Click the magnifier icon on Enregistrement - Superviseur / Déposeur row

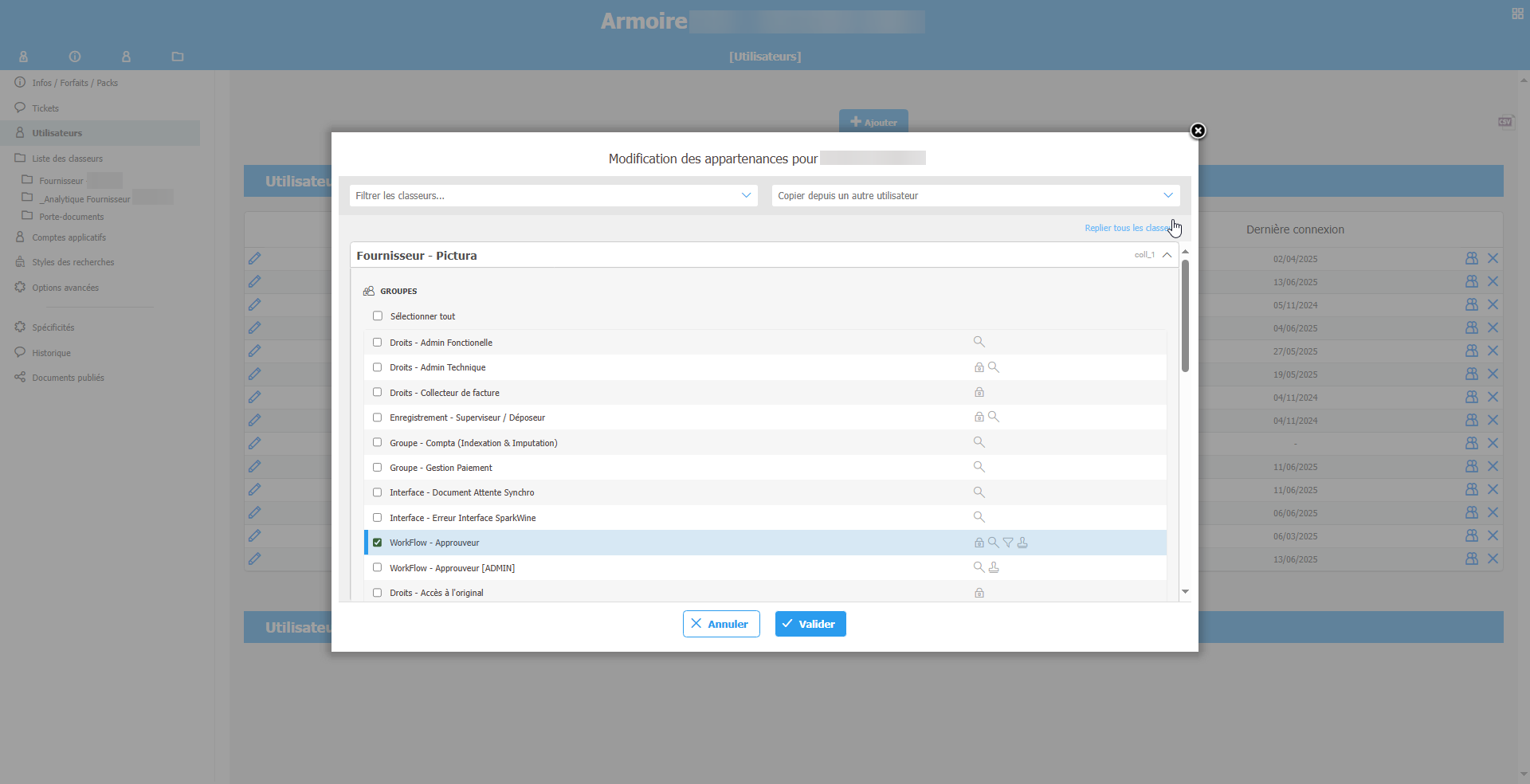point(994,417)
